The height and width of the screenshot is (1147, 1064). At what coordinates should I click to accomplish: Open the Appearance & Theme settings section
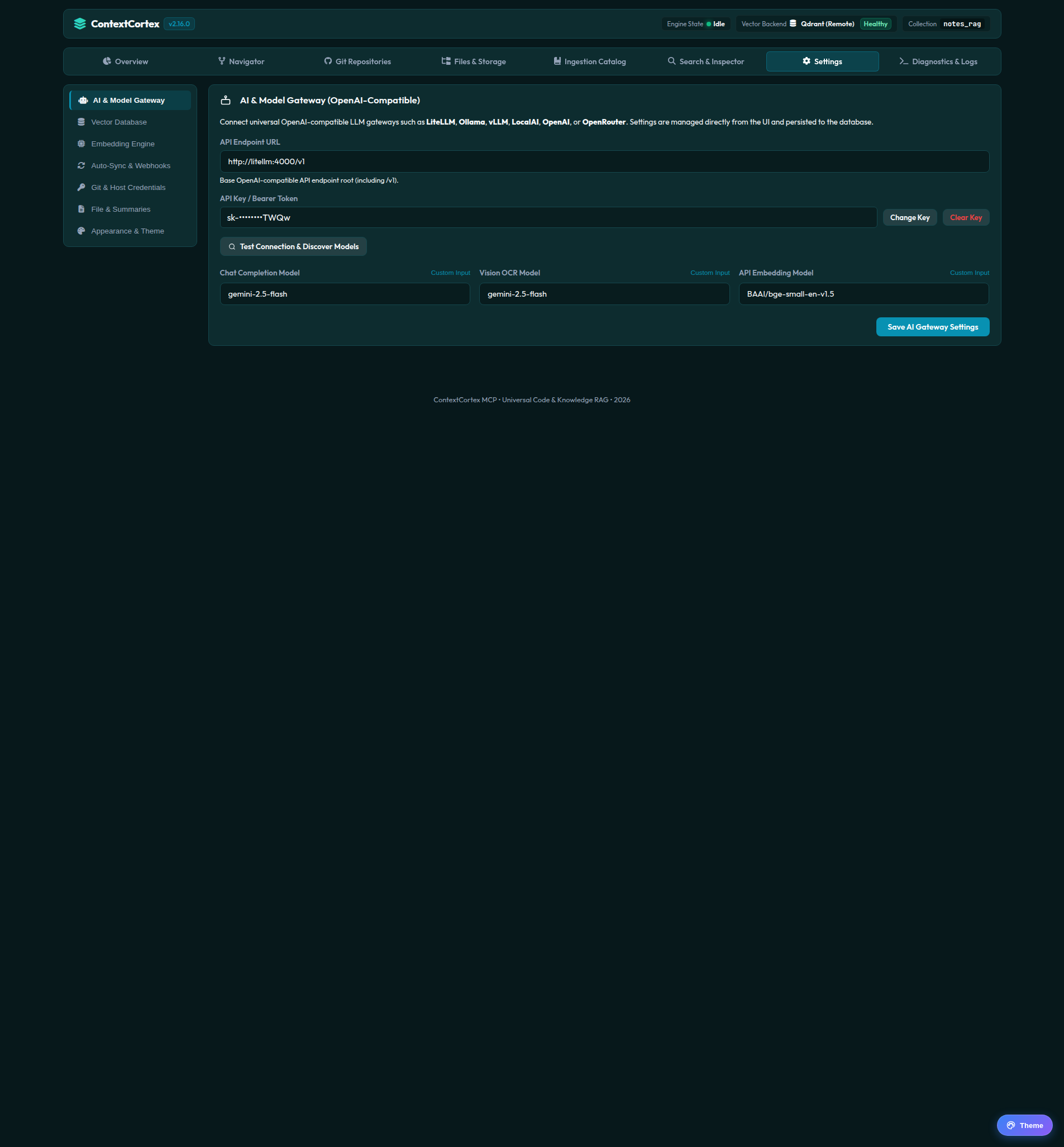[130, 231]
